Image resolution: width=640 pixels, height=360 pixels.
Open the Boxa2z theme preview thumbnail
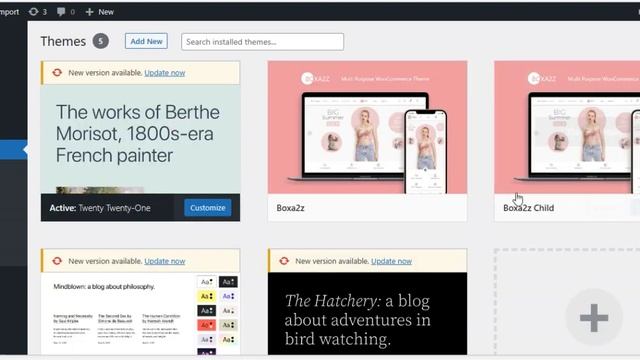point(367,127)
